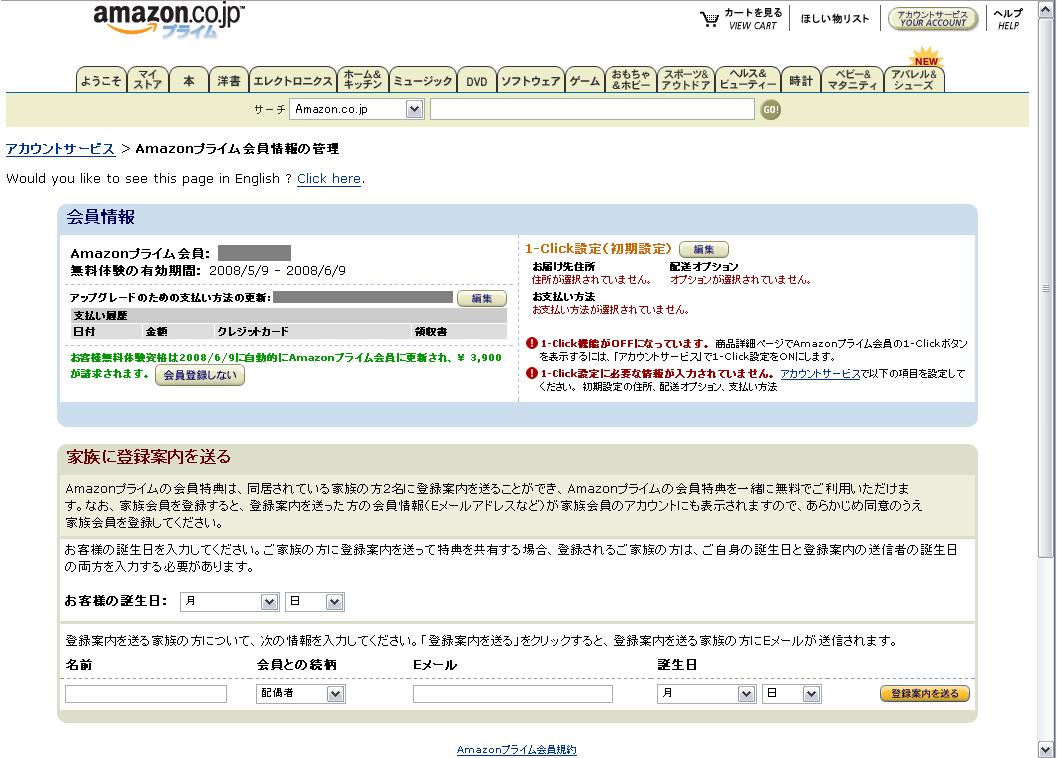Open the 時計 tab
This screenshot has height=758, width=1057.
(x=801, y=80)
